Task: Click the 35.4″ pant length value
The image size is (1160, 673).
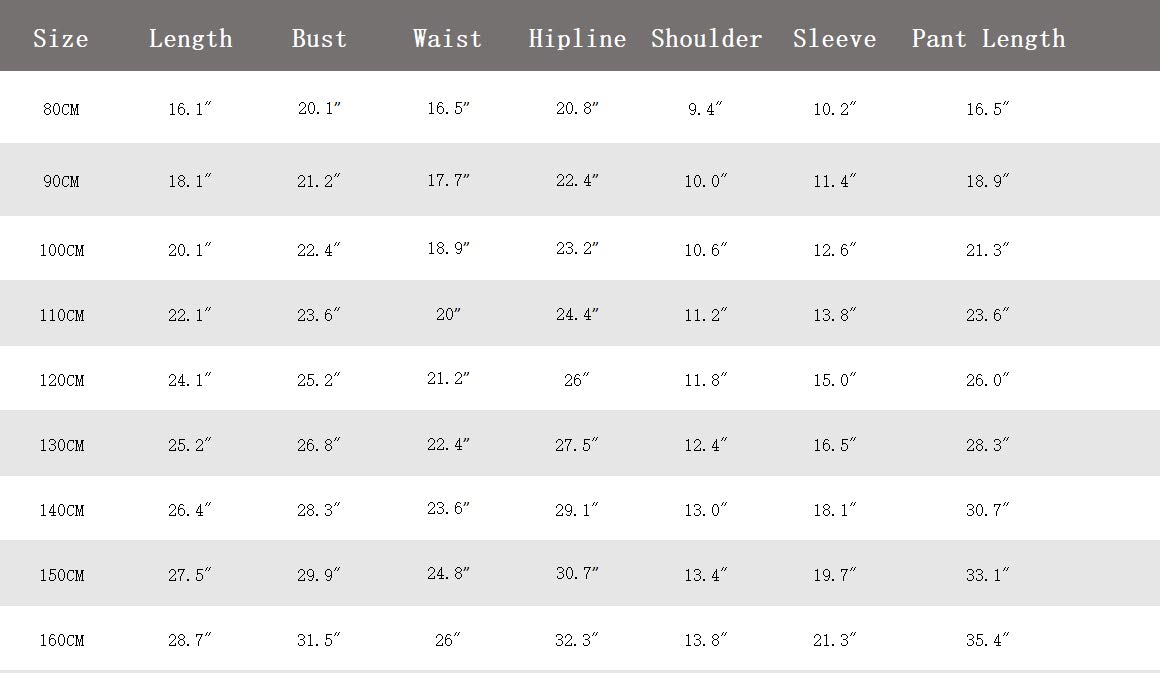Action: click(988, 640)
